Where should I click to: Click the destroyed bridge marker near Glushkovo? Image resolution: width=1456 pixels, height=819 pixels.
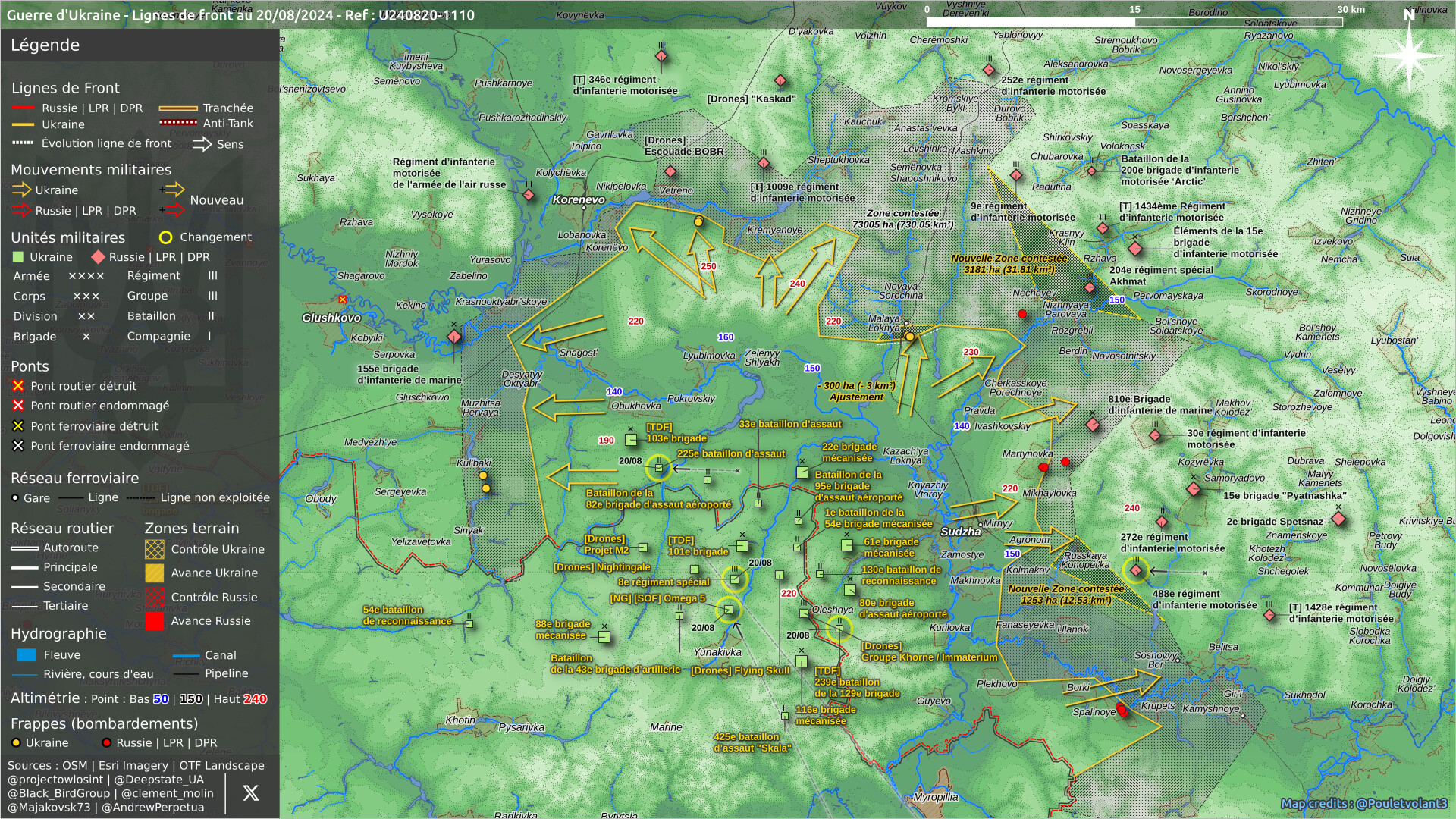pos(343,300)
